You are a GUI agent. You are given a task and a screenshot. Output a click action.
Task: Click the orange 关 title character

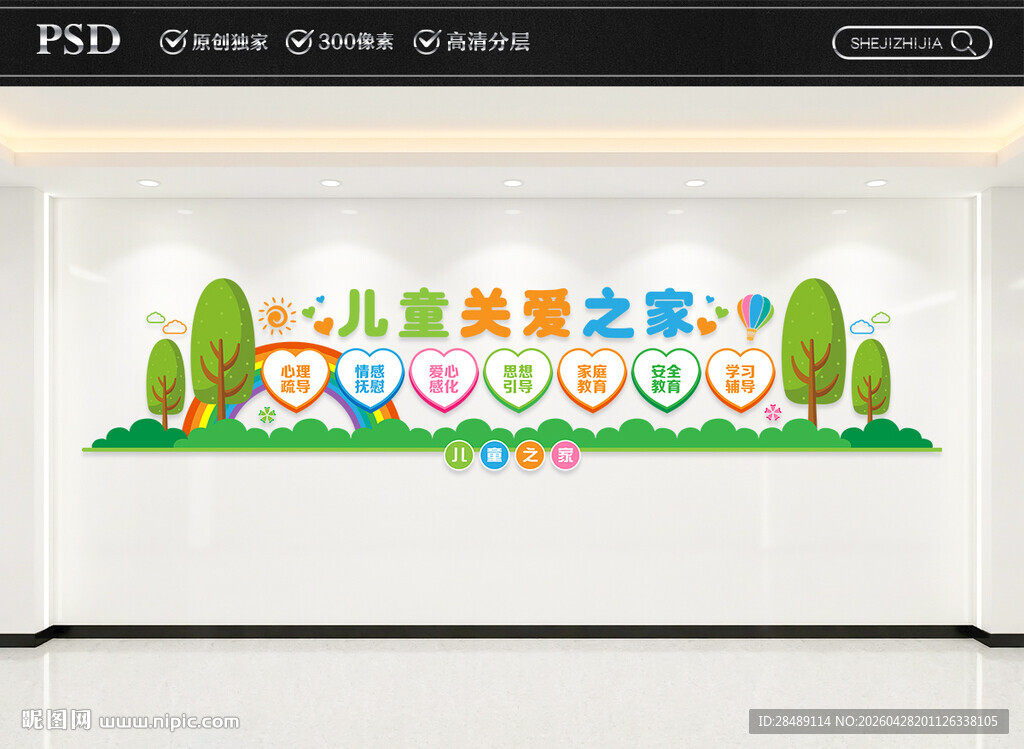coord(486,313)
